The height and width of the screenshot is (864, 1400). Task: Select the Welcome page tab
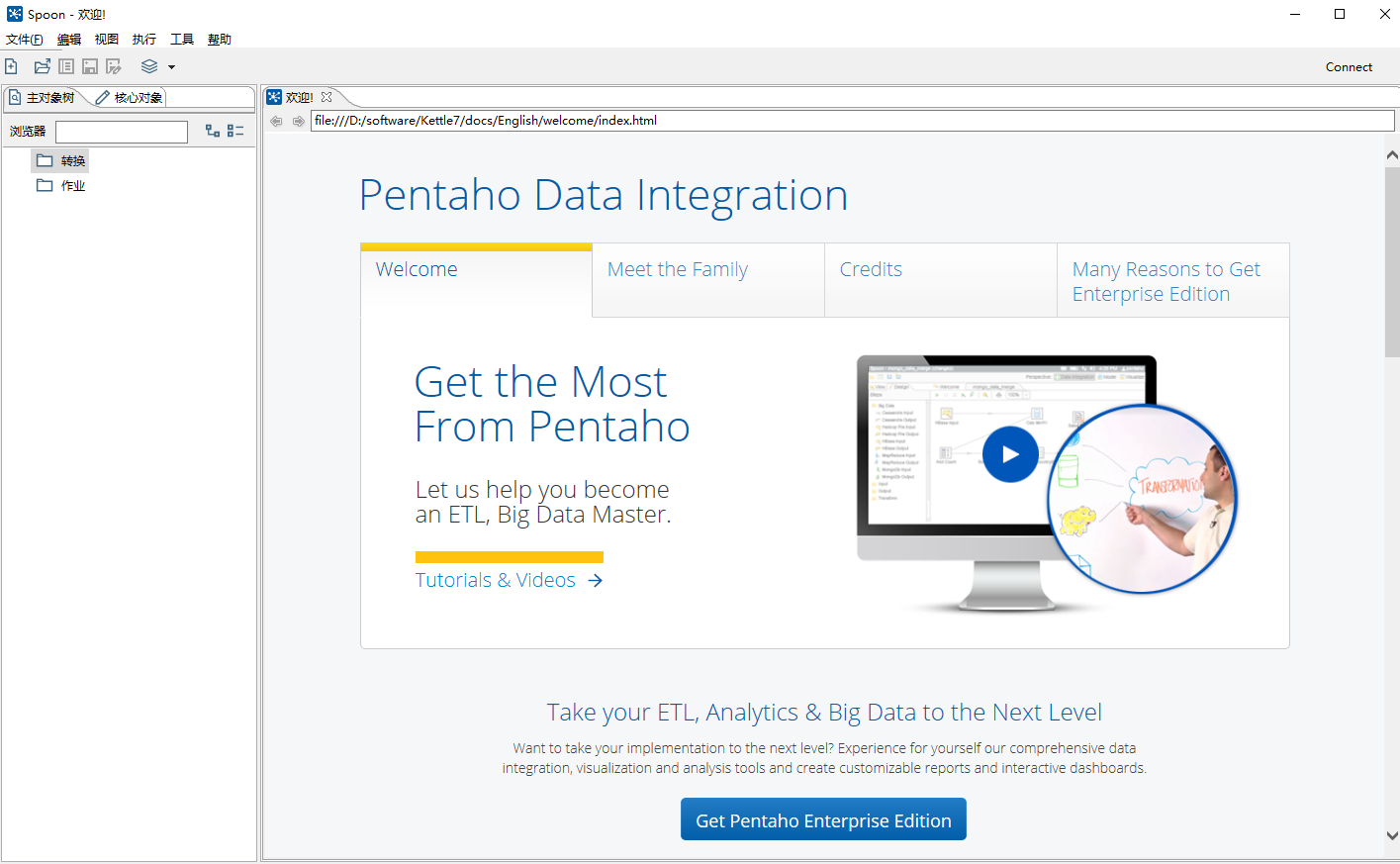point(476,280)
